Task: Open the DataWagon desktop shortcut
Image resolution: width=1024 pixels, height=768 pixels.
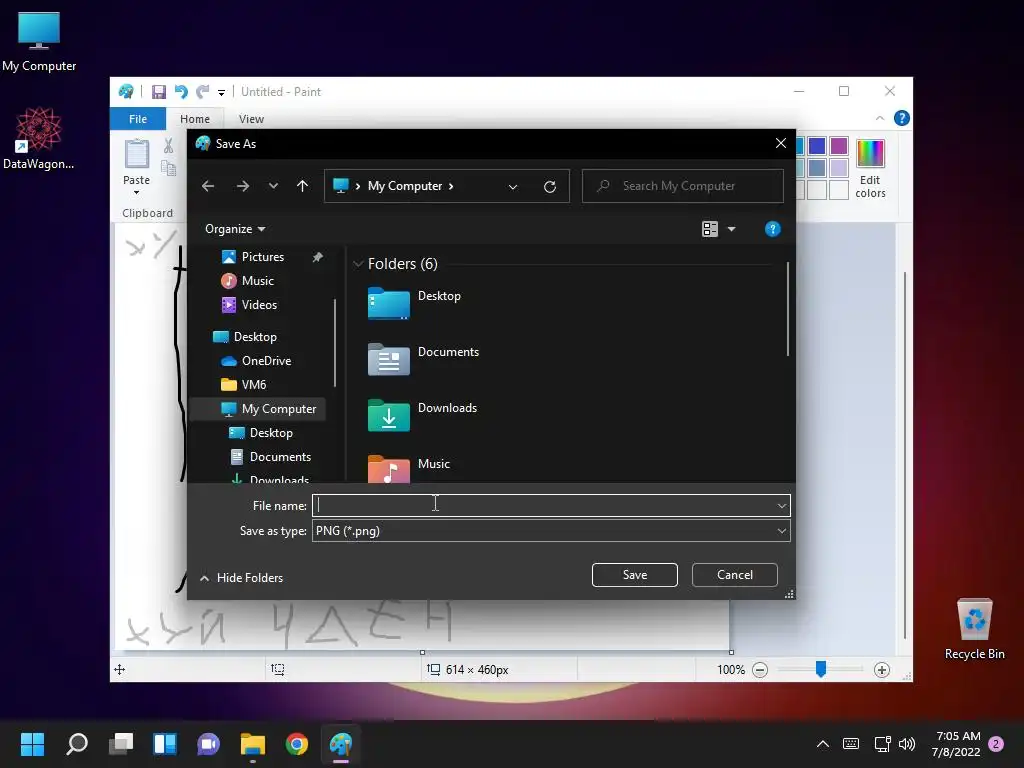Action: [39, 138]
